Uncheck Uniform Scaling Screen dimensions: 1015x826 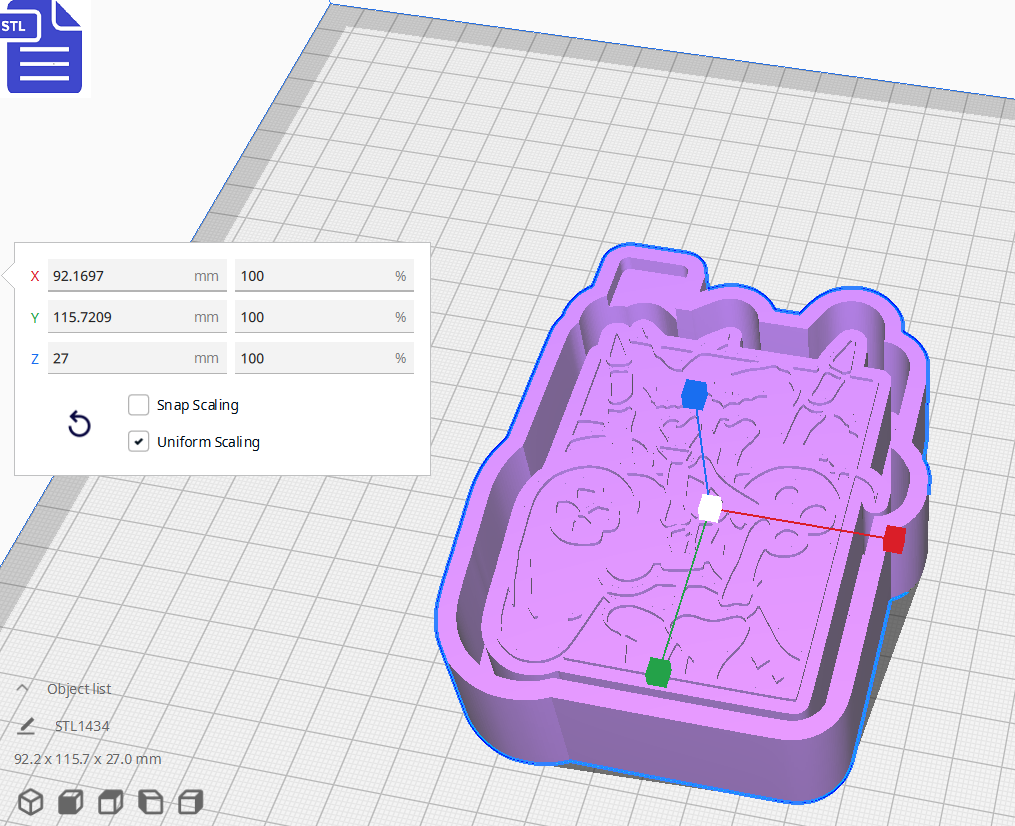coord(138,441)
